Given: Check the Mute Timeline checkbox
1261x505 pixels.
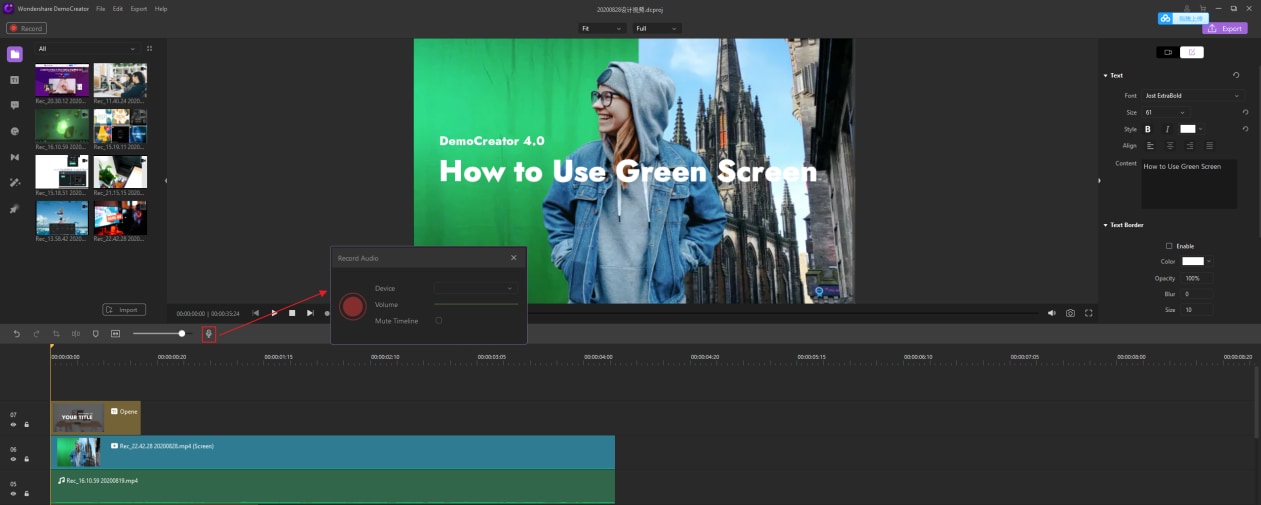Looking at the screenshot, I should [x=438, y=320].
